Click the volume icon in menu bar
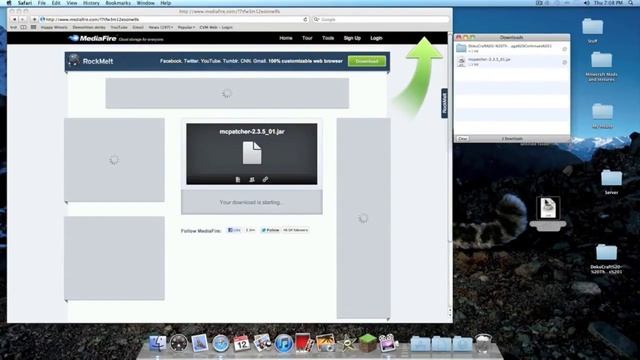Screen dimensions: 640x360 (587, 3)
